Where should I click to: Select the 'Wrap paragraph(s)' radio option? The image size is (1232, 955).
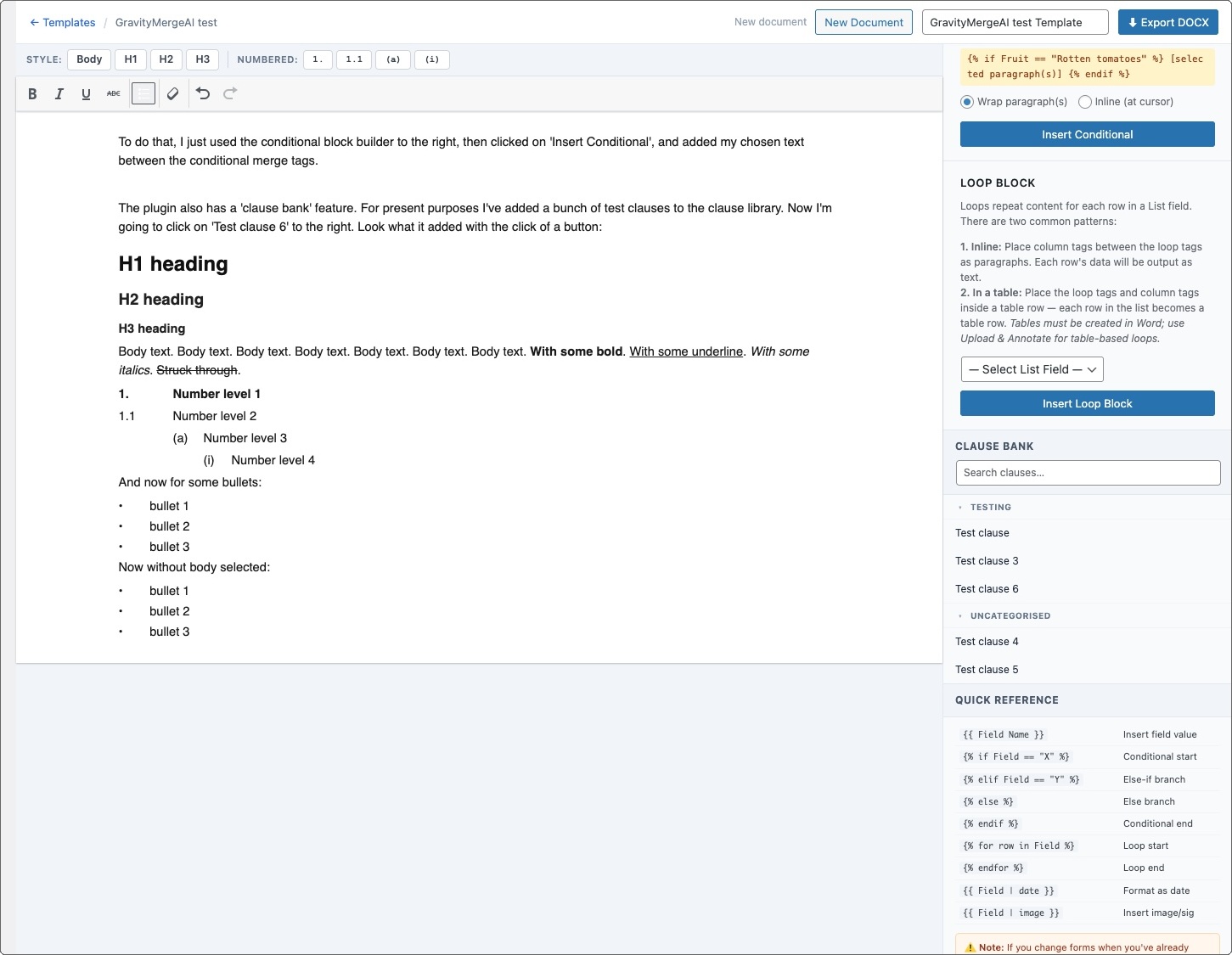[967, 102]
